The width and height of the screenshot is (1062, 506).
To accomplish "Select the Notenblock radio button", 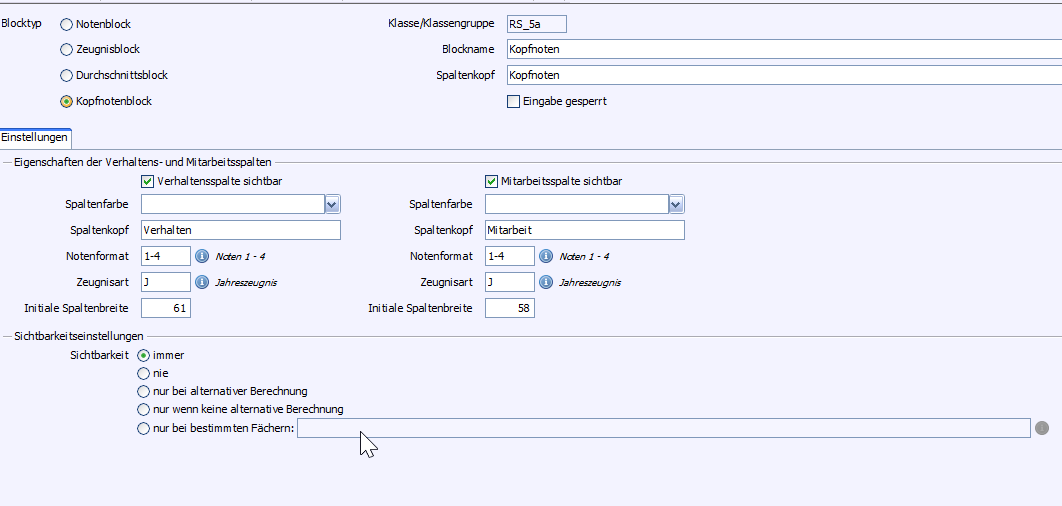I will 67,24.
